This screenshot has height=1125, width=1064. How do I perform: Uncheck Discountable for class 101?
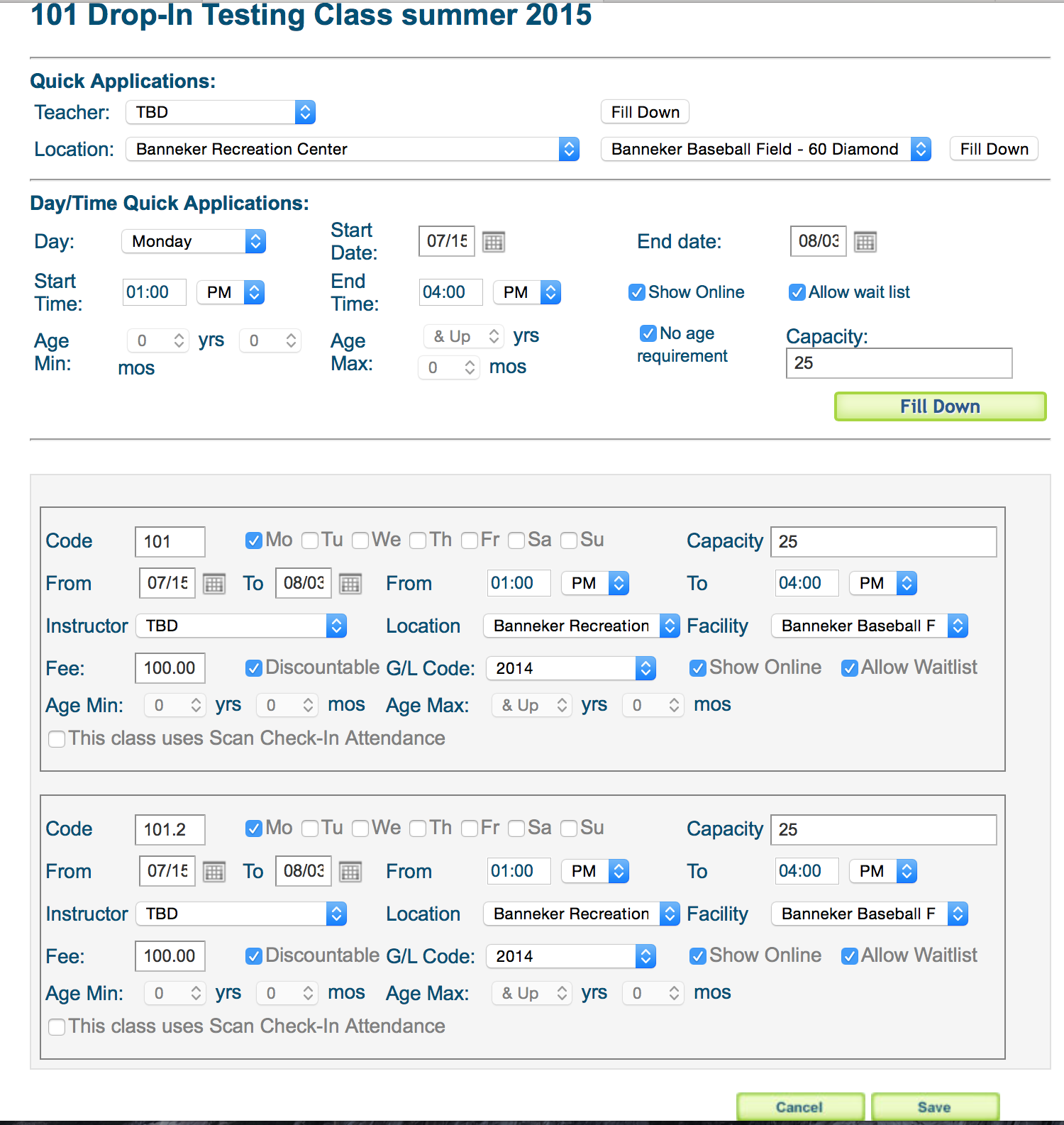[253, 668]
